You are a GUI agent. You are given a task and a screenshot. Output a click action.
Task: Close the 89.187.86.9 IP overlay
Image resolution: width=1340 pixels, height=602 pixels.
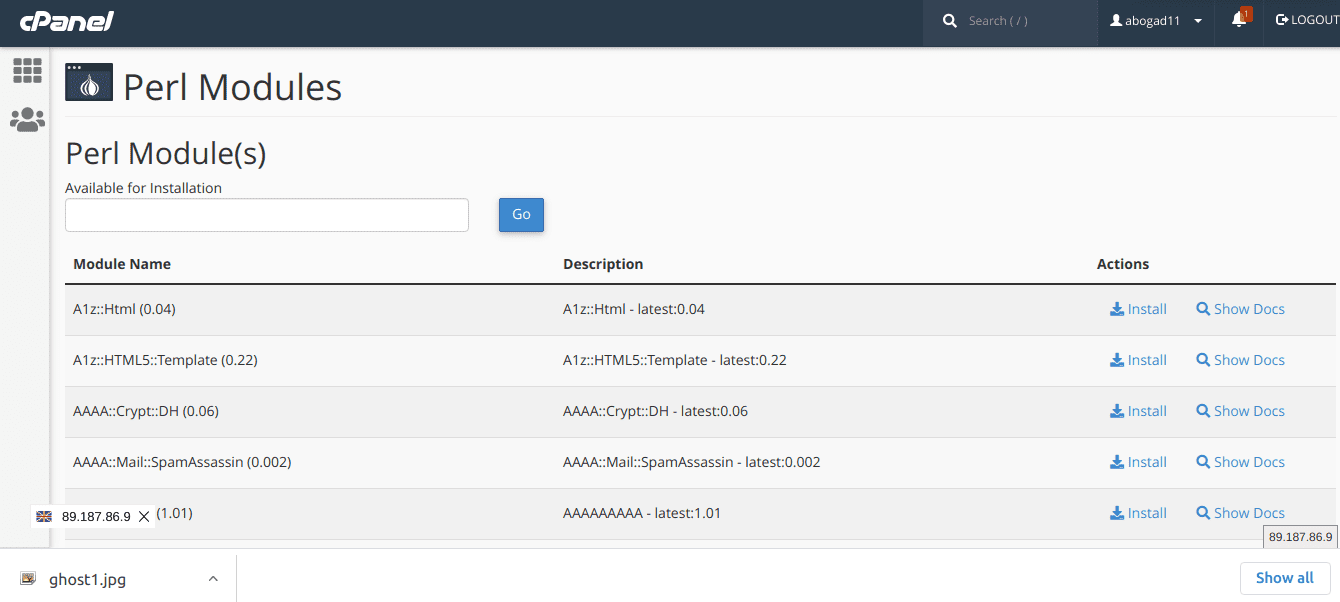pyautogui.click(x=144, y=516)
